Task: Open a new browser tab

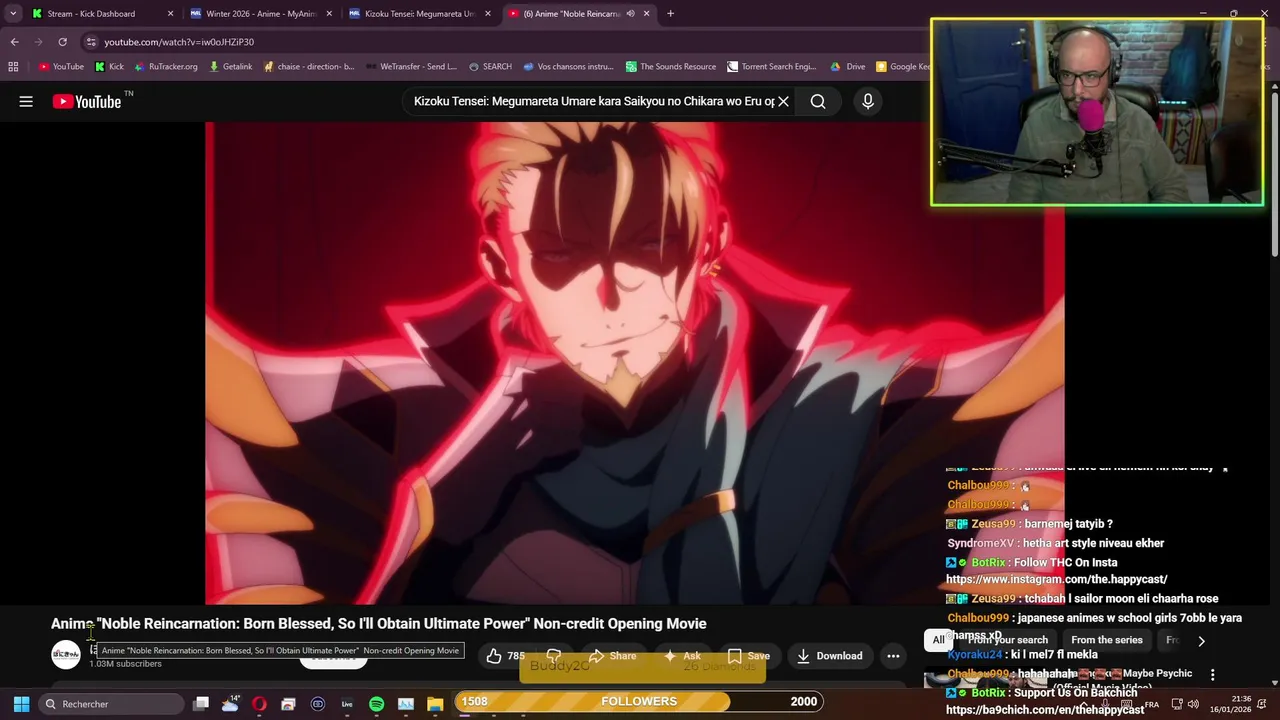Action: pyautogui.click(x=670, y=14)
